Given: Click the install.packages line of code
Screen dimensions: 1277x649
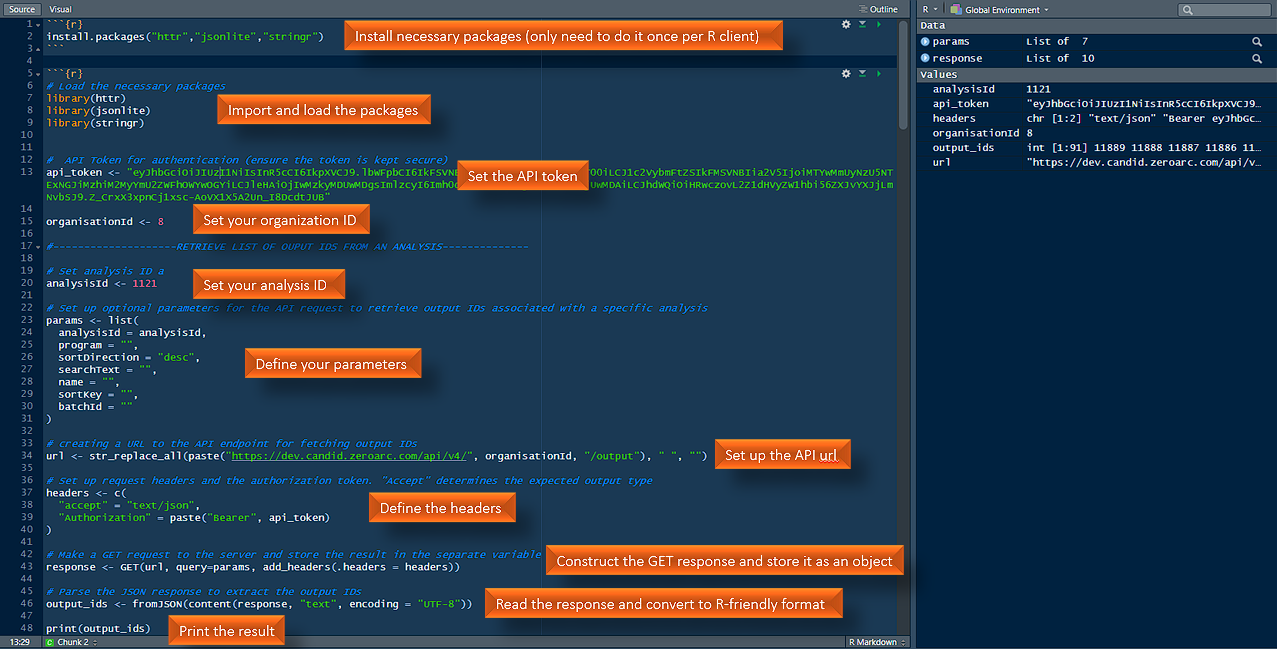Looking at the screenshot, I should (x=184, y=36).
